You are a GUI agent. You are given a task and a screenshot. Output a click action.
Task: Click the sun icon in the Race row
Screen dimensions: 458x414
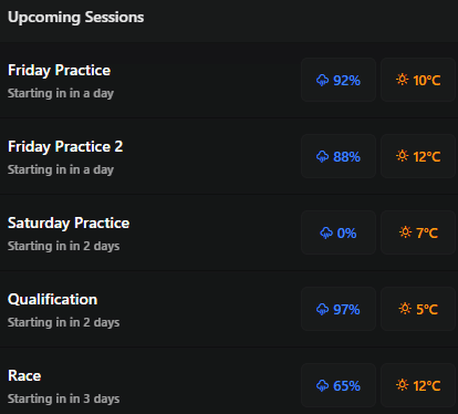tap(402, 385)
